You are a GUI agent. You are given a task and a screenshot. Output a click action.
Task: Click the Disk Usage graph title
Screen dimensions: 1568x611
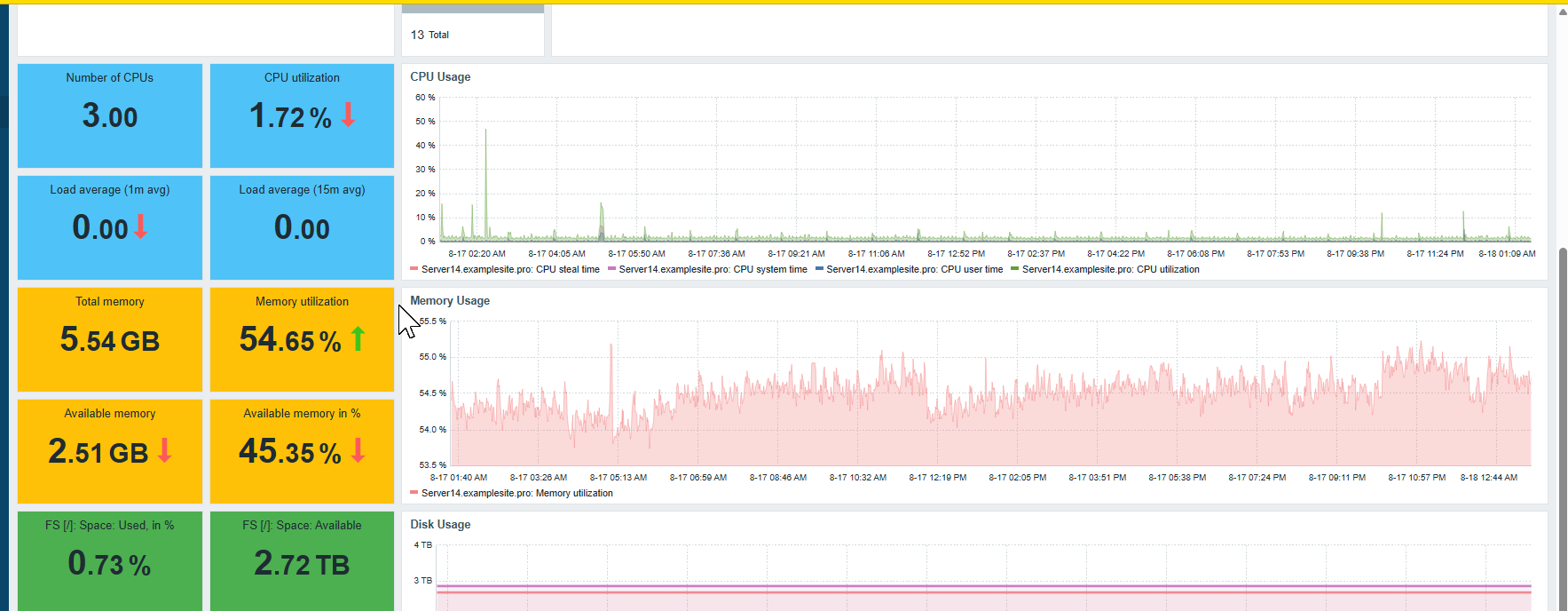440,525
